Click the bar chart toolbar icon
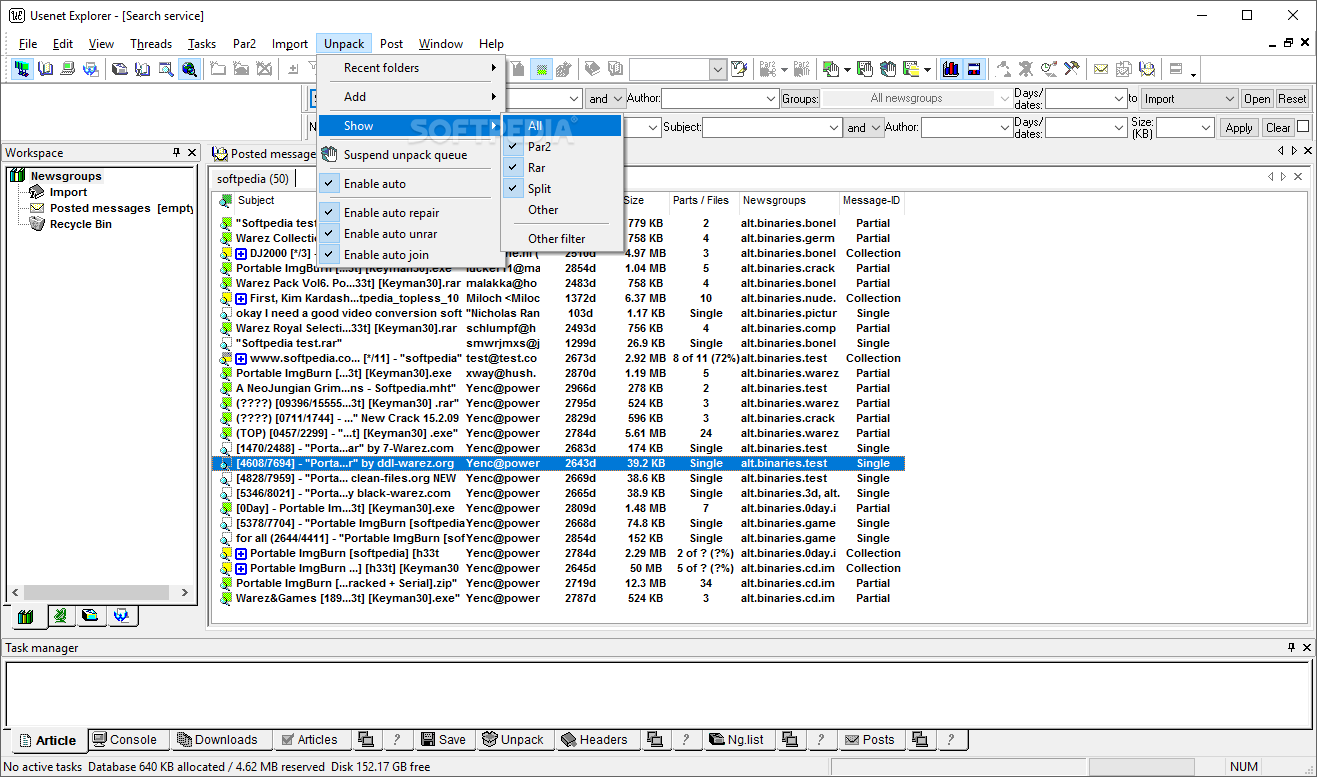This screenshot has height=777, width=1317. pyautogui.click(x=951, y=69)
